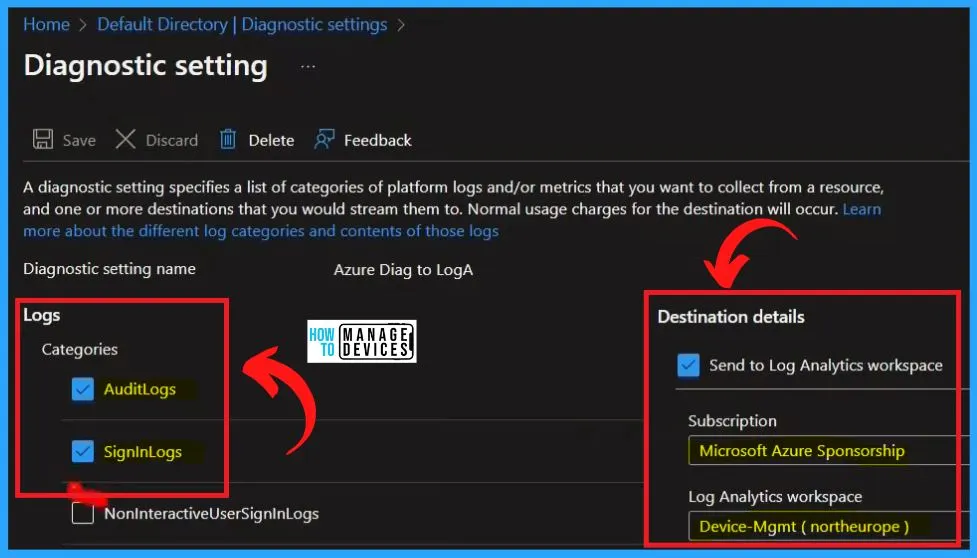This screenshot has height=558, width=977.
Task: Click the Feedback label in the toolbar
Action: coord(378,140)
